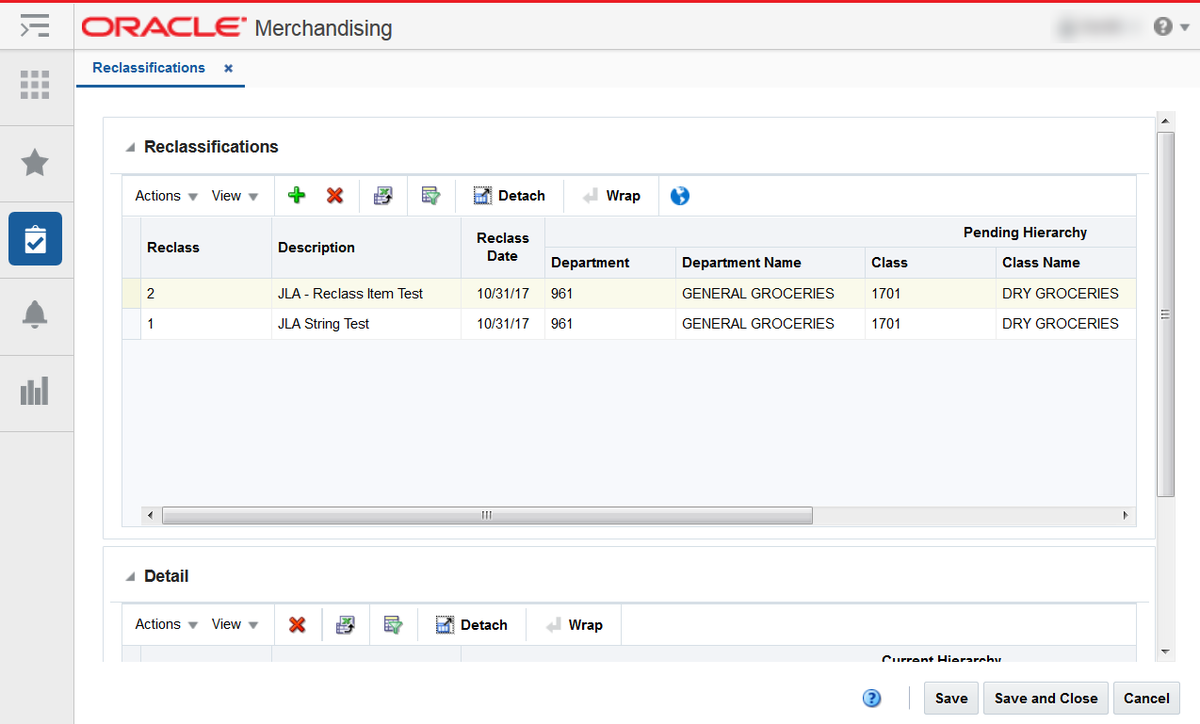Click the Reclass Date column header
The image size is (1200, 724).
pyautogui.click(x=502, y=247)
